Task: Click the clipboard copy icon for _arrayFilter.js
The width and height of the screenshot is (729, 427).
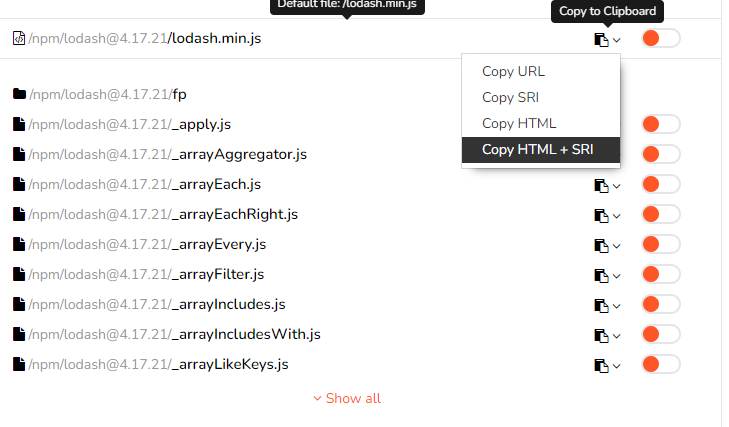Action: 601,276
